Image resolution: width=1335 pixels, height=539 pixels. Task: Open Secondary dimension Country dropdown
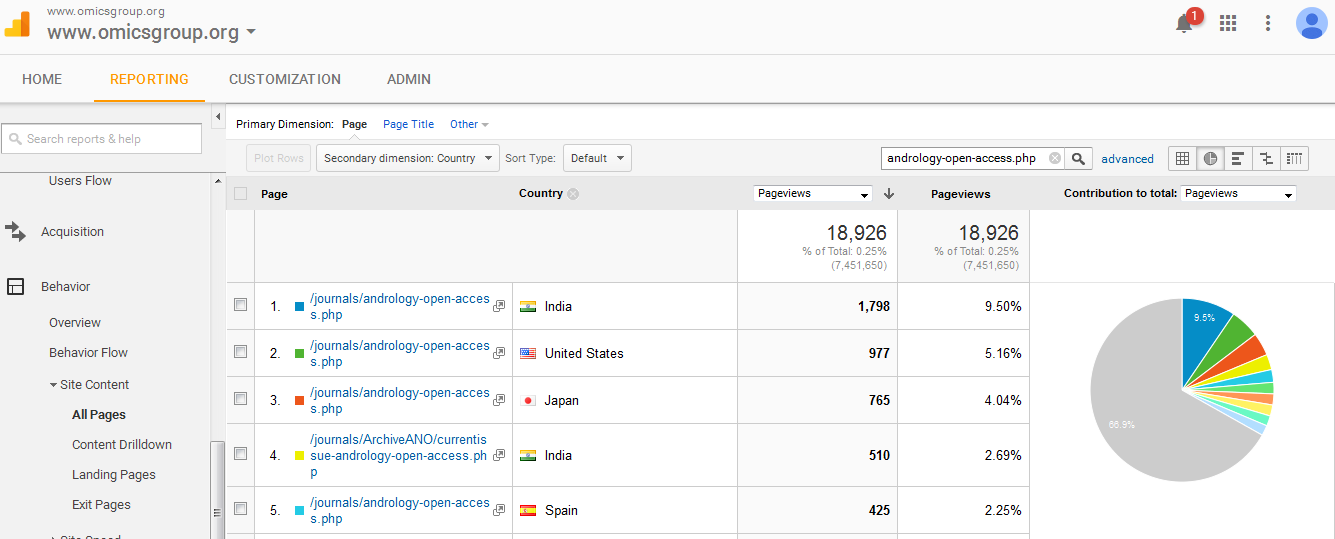pyautogui.click(x=407, y=158)
